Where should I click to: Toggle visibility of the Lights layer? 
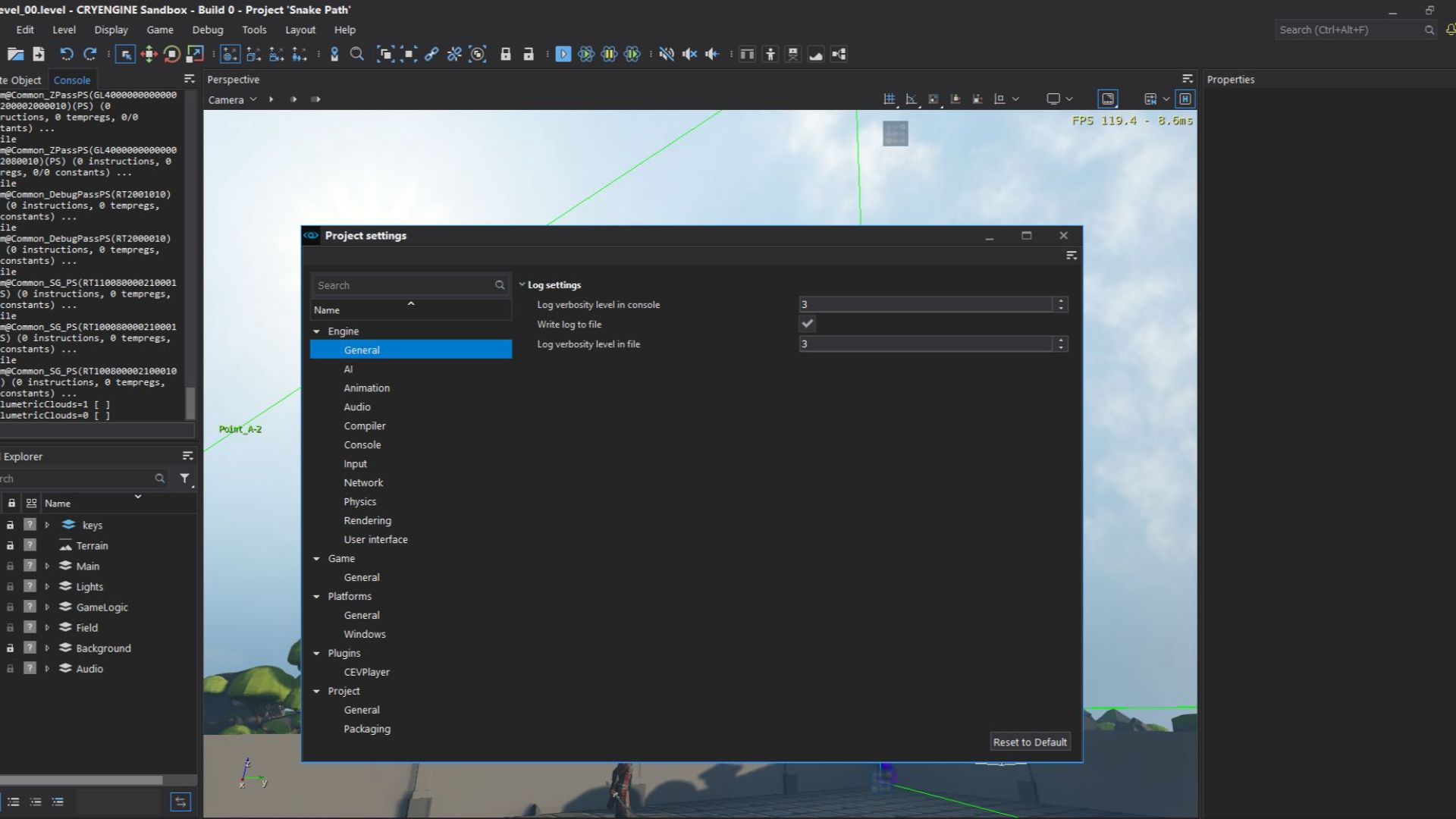tap(30, 586)
